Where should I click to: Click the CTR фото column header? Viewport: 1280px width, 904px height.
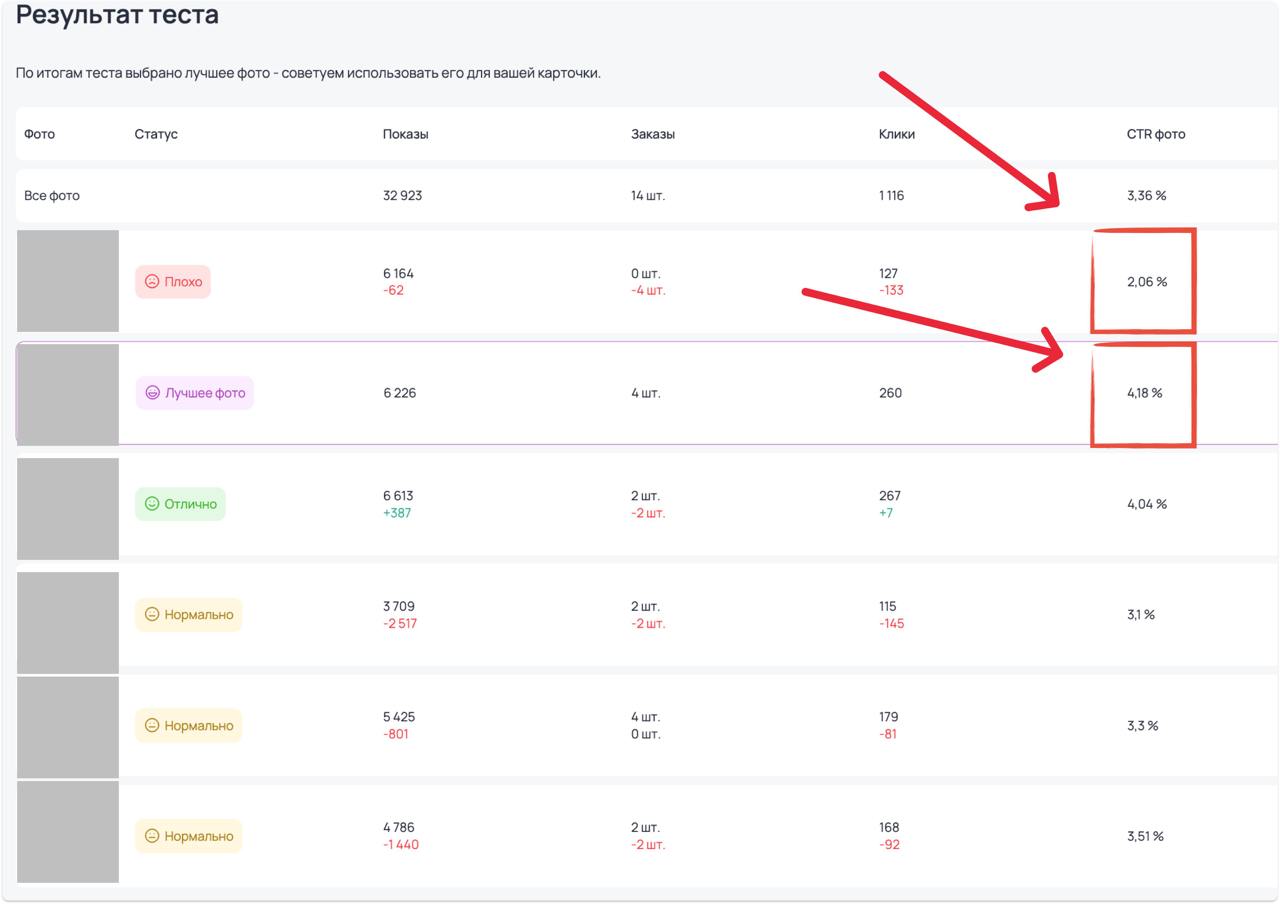point(1156,134)
